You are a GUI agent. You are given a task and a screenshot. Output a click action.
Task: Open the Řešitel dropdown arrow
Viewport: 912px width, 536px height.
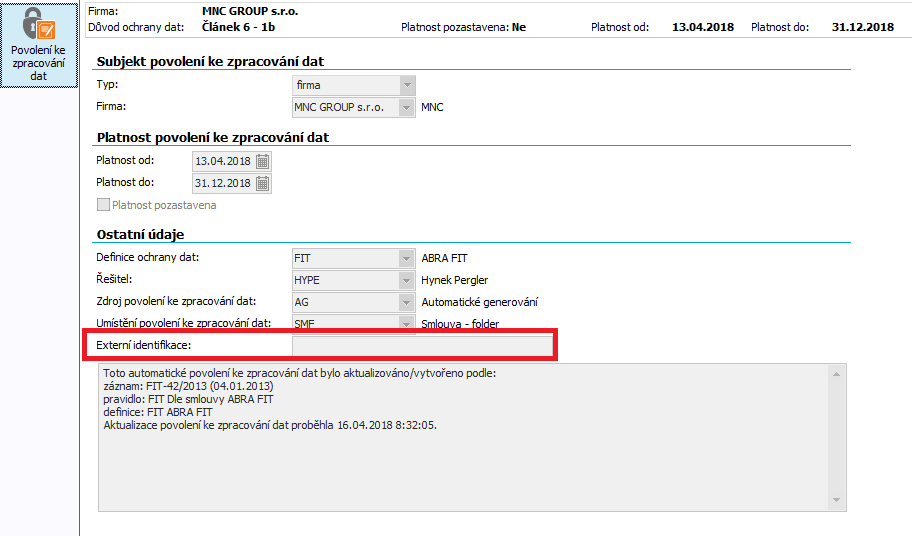click(406, 280)
